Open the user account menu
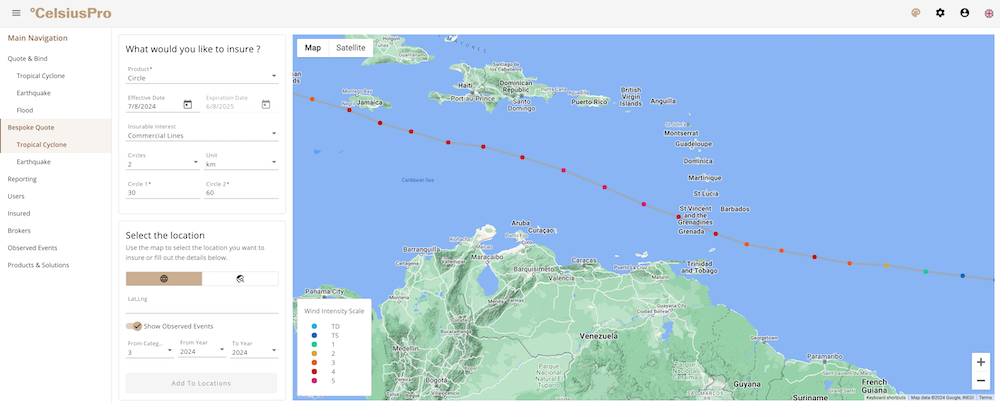The width and height of the screenshot is (1000, 403). click(965, 13)
